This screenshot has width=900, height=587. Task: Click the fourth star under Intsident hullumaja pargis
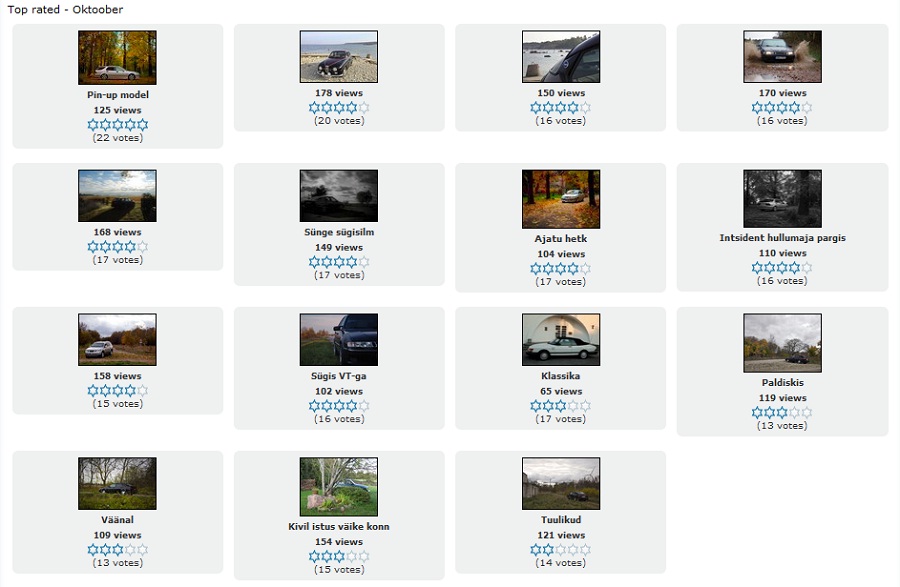click(x=794, y=267)
